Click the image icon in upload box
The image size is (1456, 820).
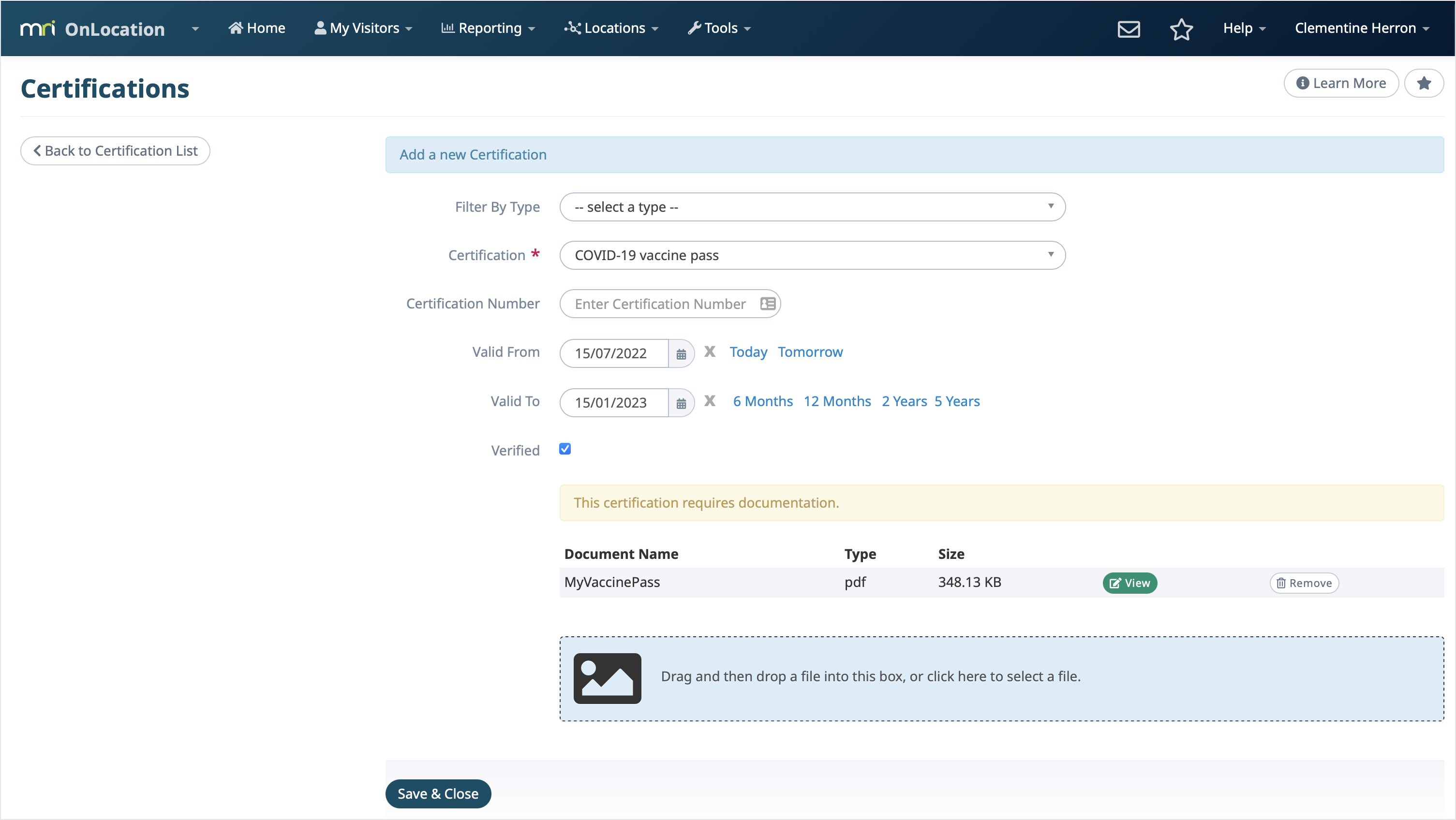point(607,678)
